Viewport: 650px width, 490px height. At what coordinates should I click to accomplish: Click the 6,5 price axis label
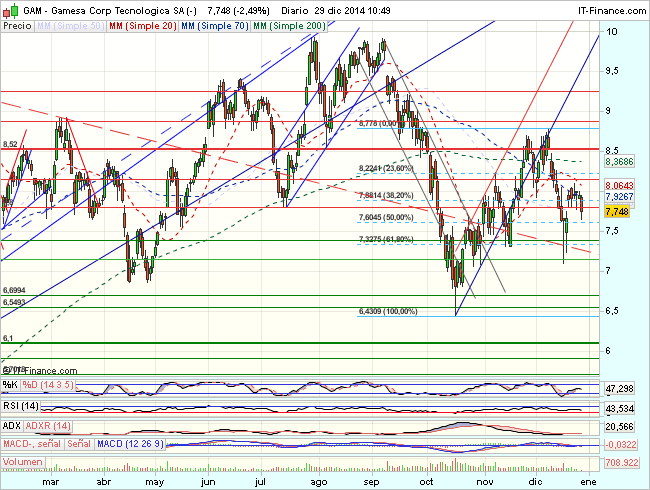click(613, 311)
